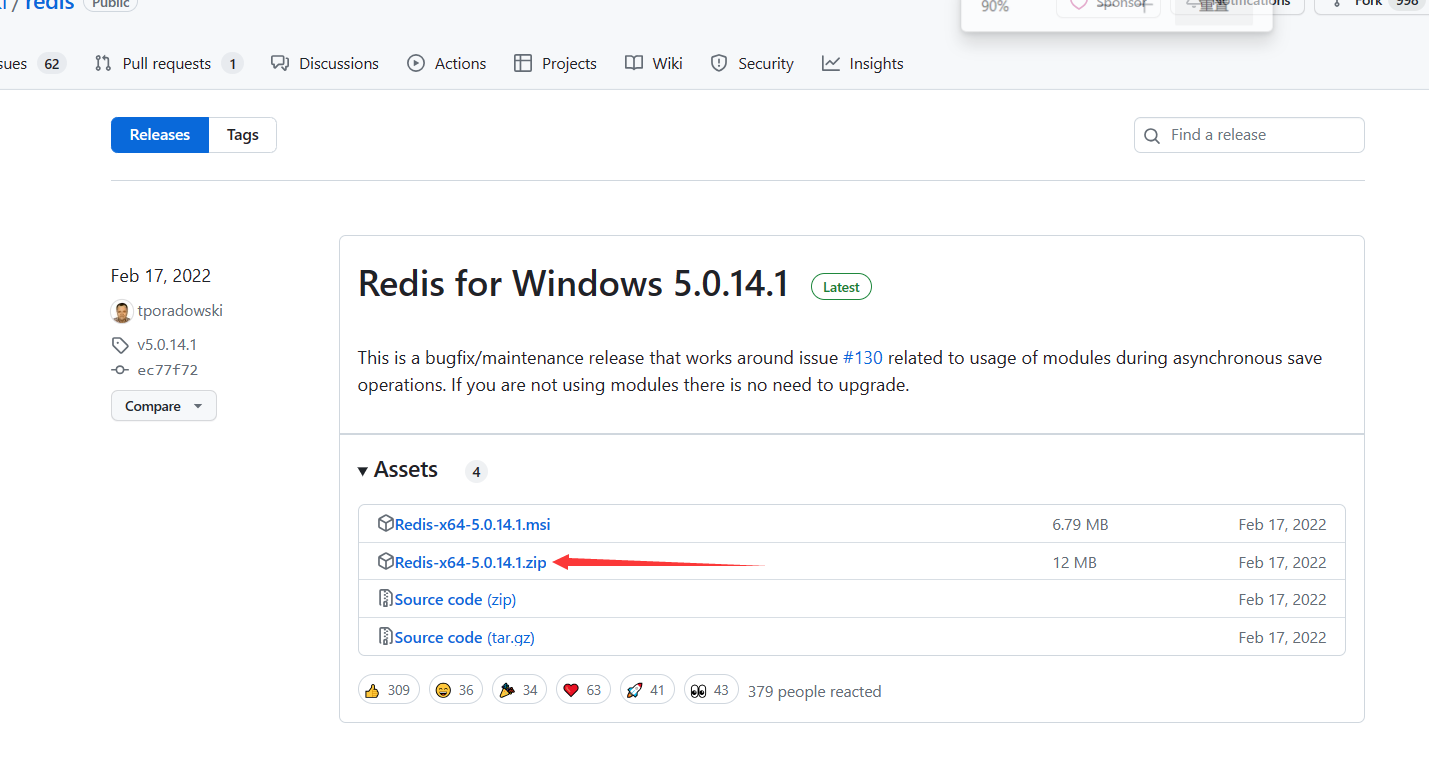Image resolution: width=1429 pixels, height=758 pixels.
Task: Click the date in the Source code (tar.gz) row
Action: pos(1282,637)
